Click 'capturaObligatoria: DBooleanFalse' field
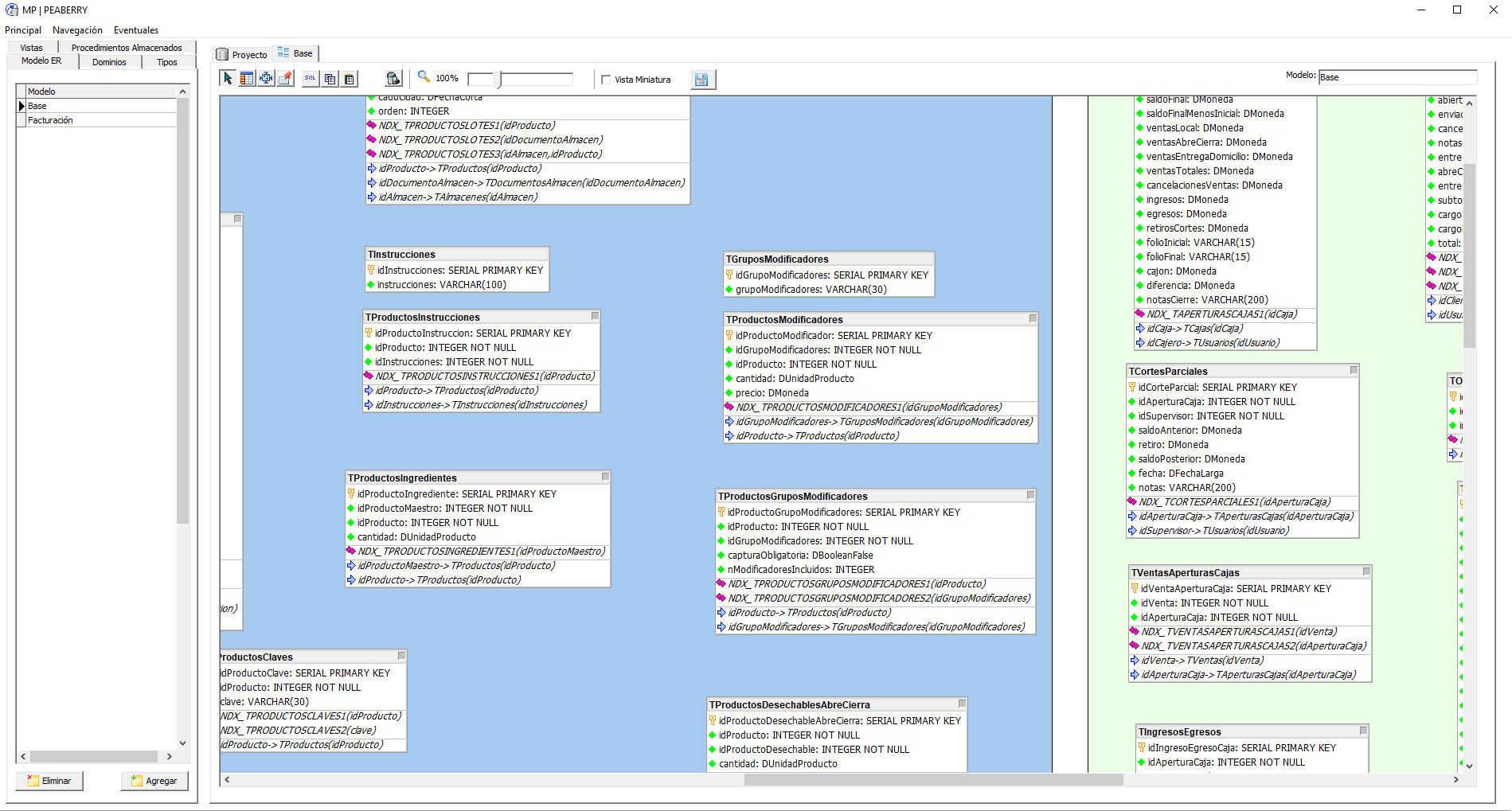 (x=800, y=556)
